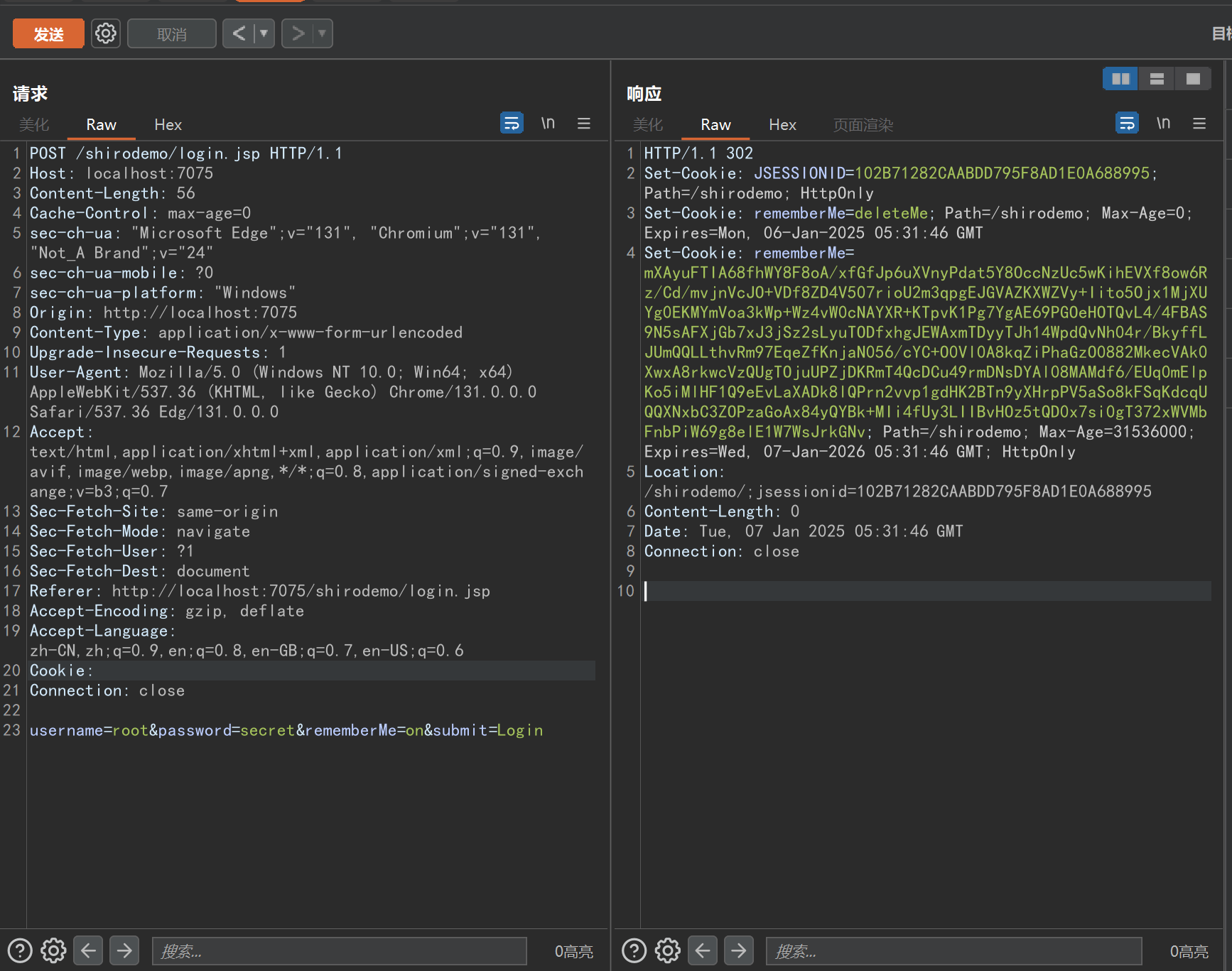
Task: Click response Connection: close line
Action: tap(722, 551)
